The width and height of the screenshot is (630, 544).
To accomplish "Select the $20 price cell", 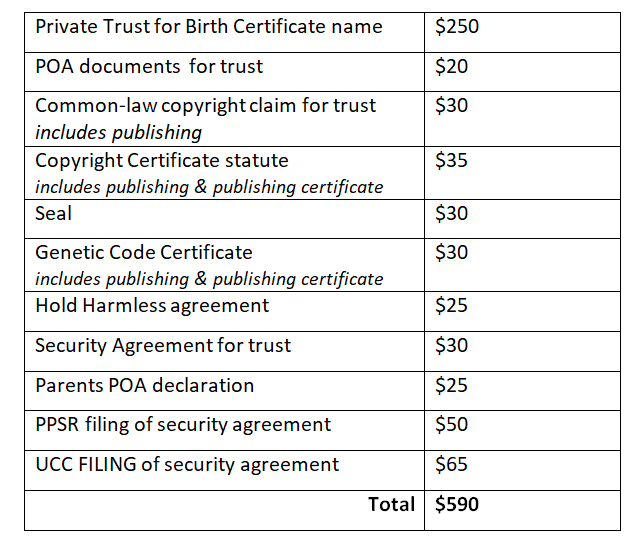I will (x=452, y=67).
